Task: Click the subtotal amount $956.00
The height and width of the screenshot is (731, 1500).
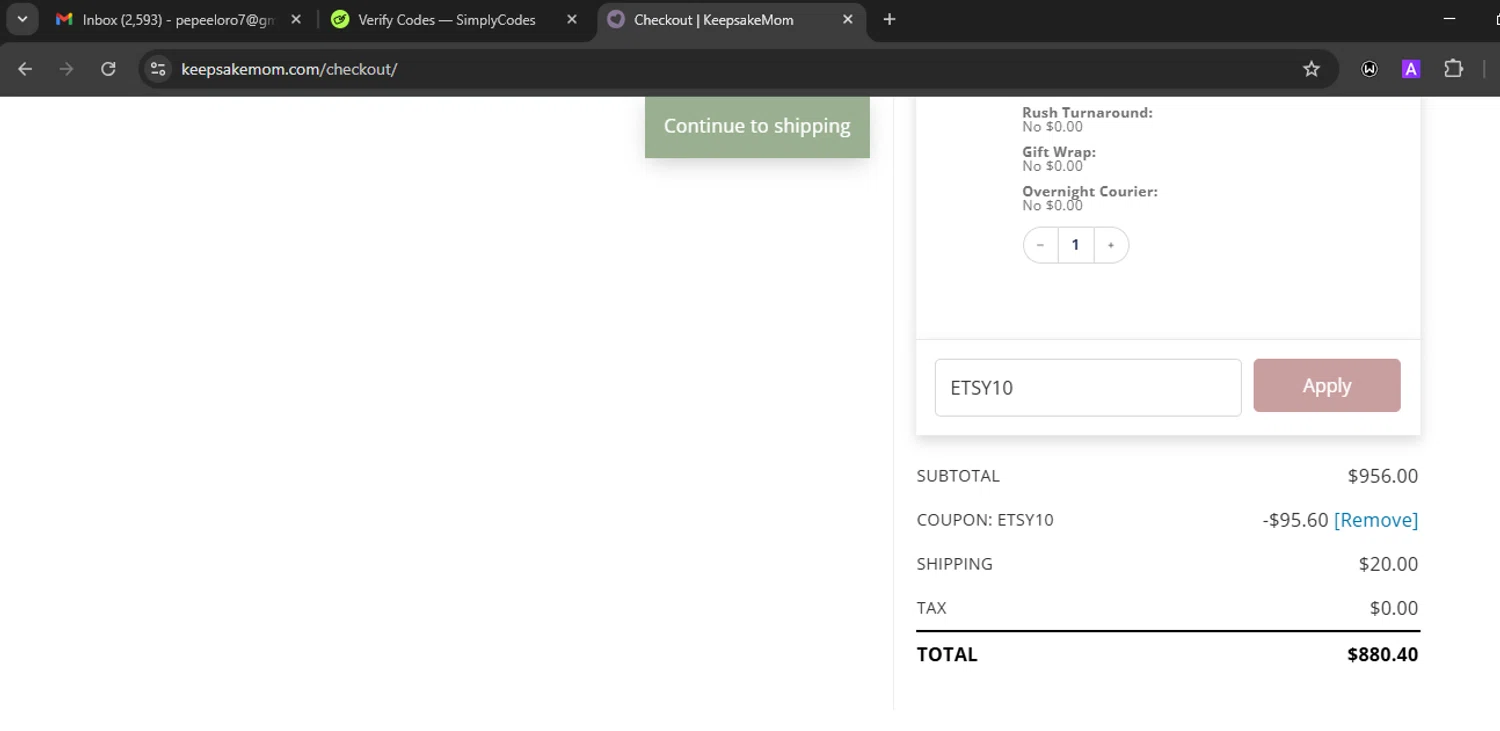Action: click(1382, 476)
